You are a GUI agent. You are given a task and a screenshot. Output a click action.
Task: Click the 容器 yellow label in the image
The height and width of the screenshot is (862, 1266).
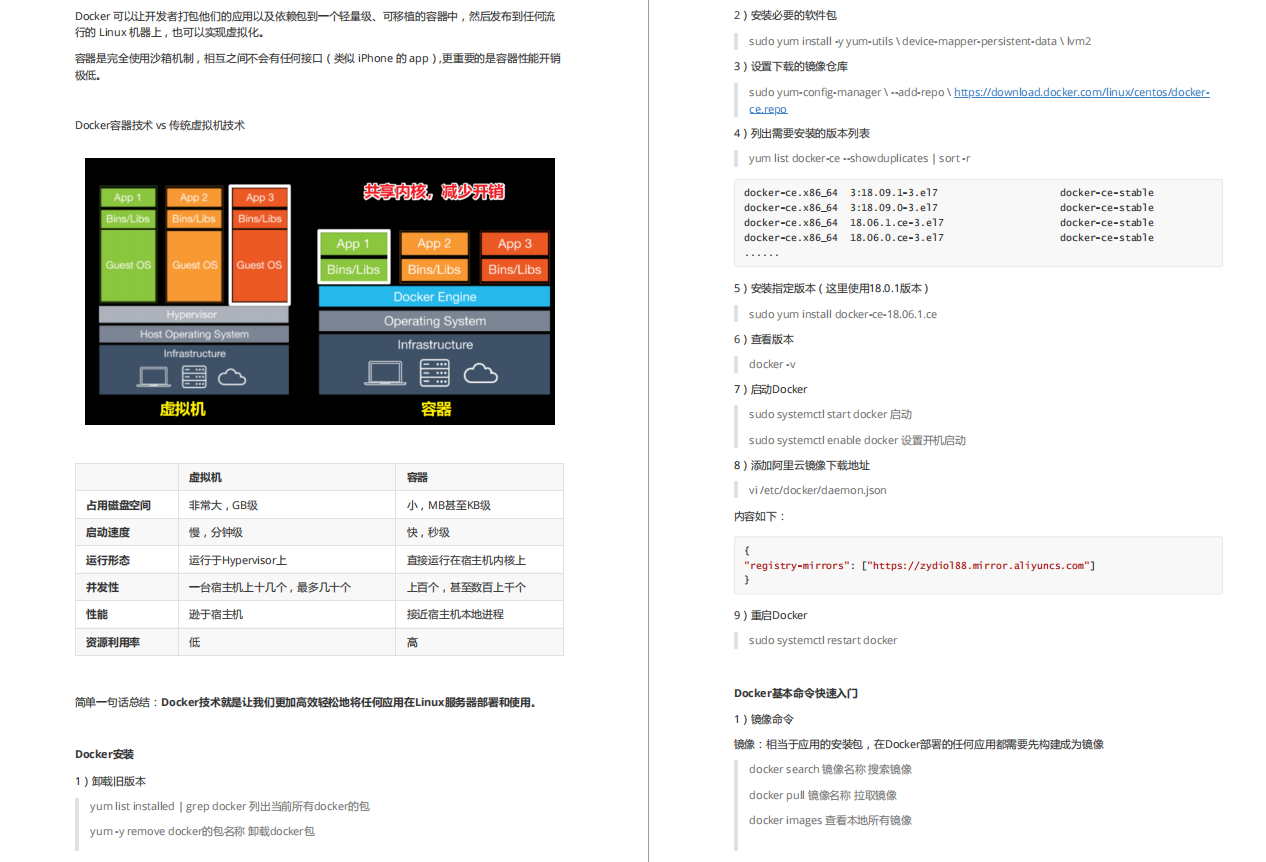(434, 409)
